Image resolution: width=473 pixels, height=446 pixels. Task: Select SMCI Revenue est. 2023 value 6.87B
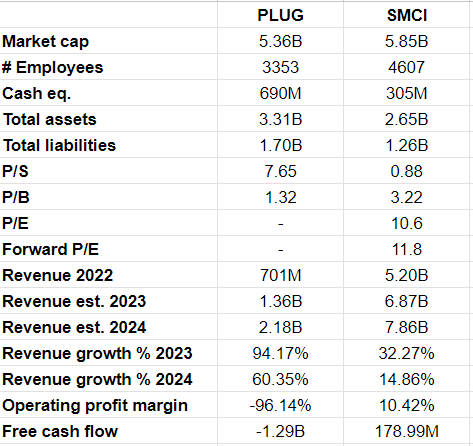tap(406, 301)
